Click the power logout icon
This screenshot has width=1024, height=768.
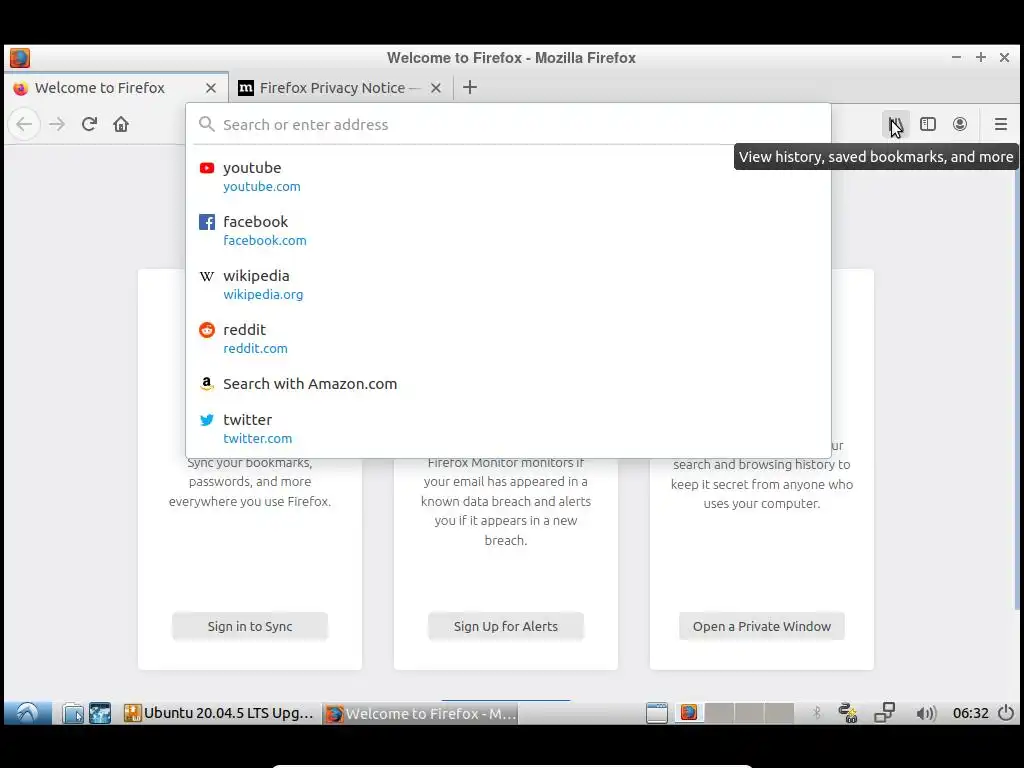tap(1006, 713)
